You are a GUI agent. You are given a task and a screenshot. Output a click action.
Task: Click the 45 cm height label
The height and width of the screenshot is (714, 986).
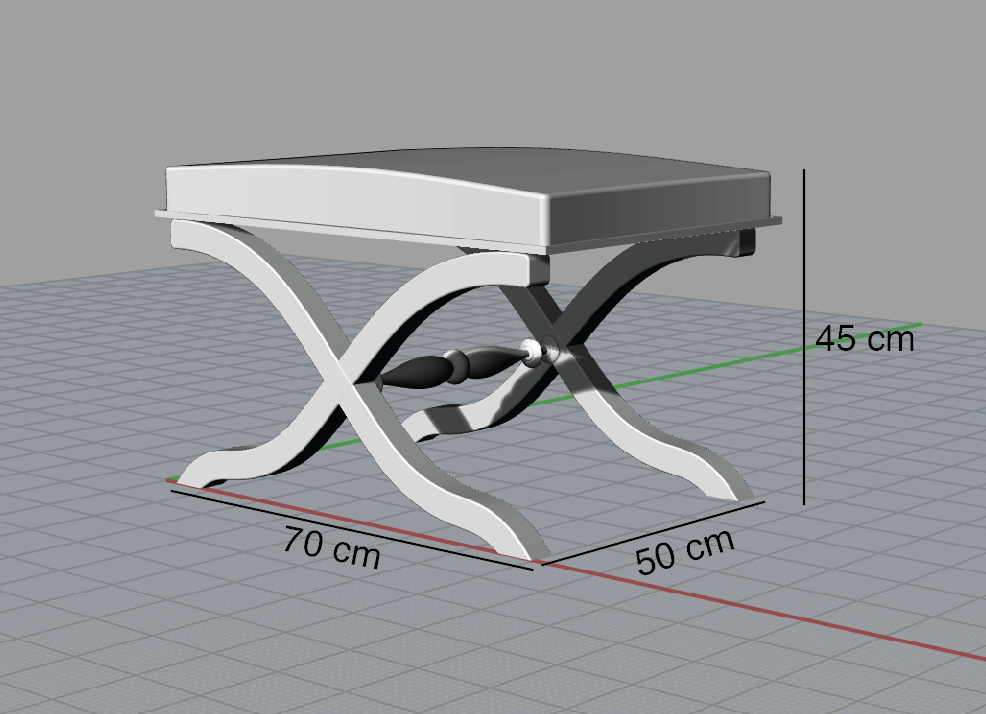(x=864, y=339)
